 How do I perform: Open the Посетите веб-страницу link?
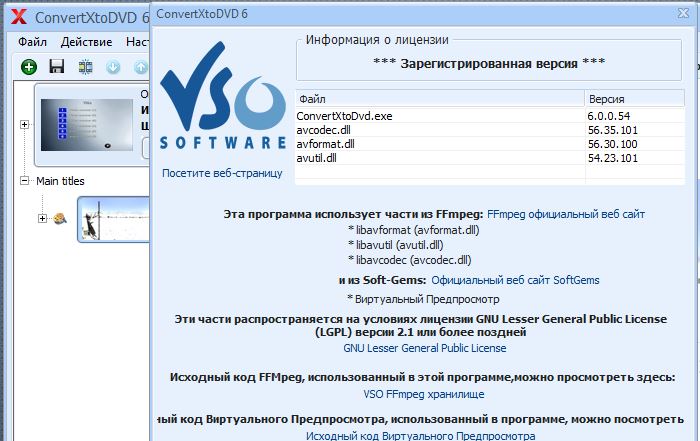coord(222,173)
